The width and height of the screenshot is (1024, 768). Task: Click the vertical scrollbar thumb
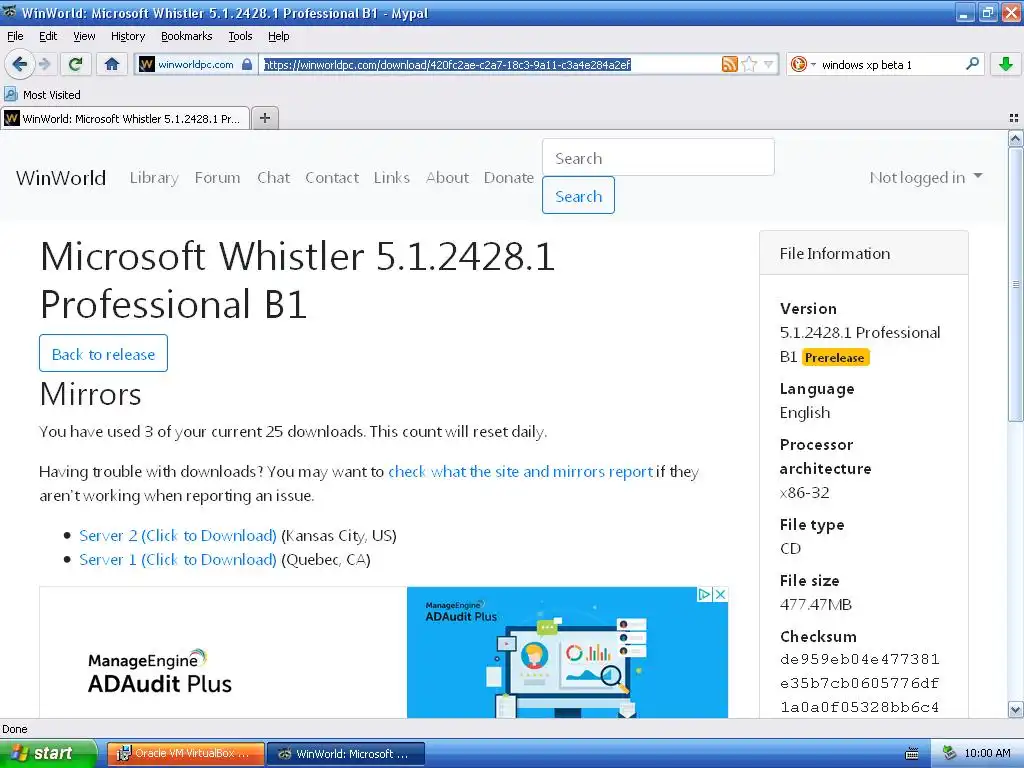1015,284
